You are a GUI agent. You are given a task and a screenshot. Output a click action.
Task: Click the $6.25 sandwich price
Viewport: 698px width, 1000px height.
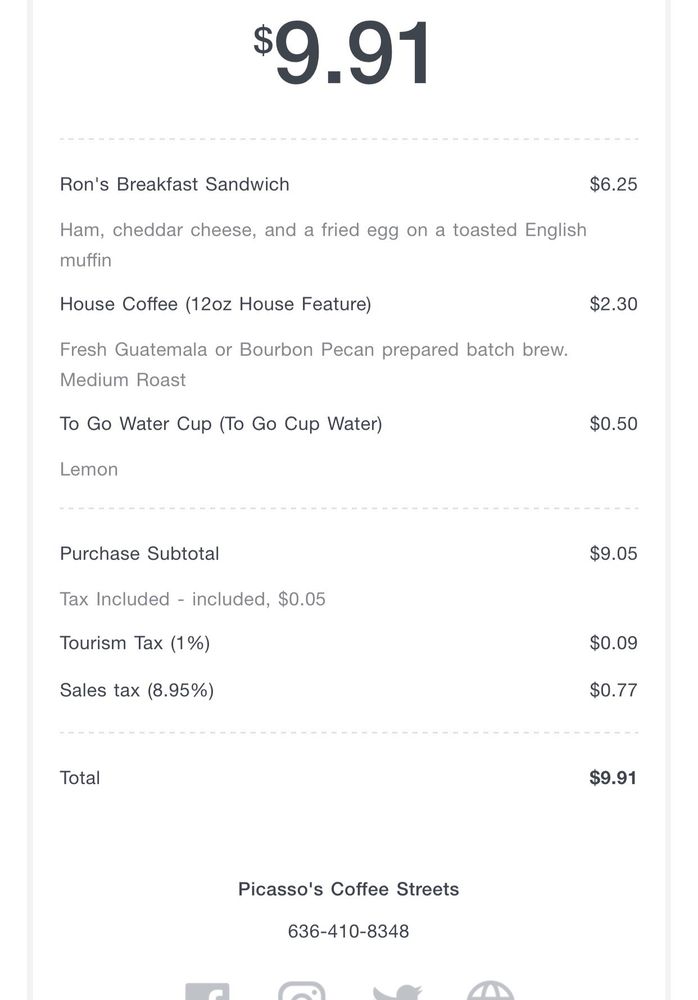(613, 184)
